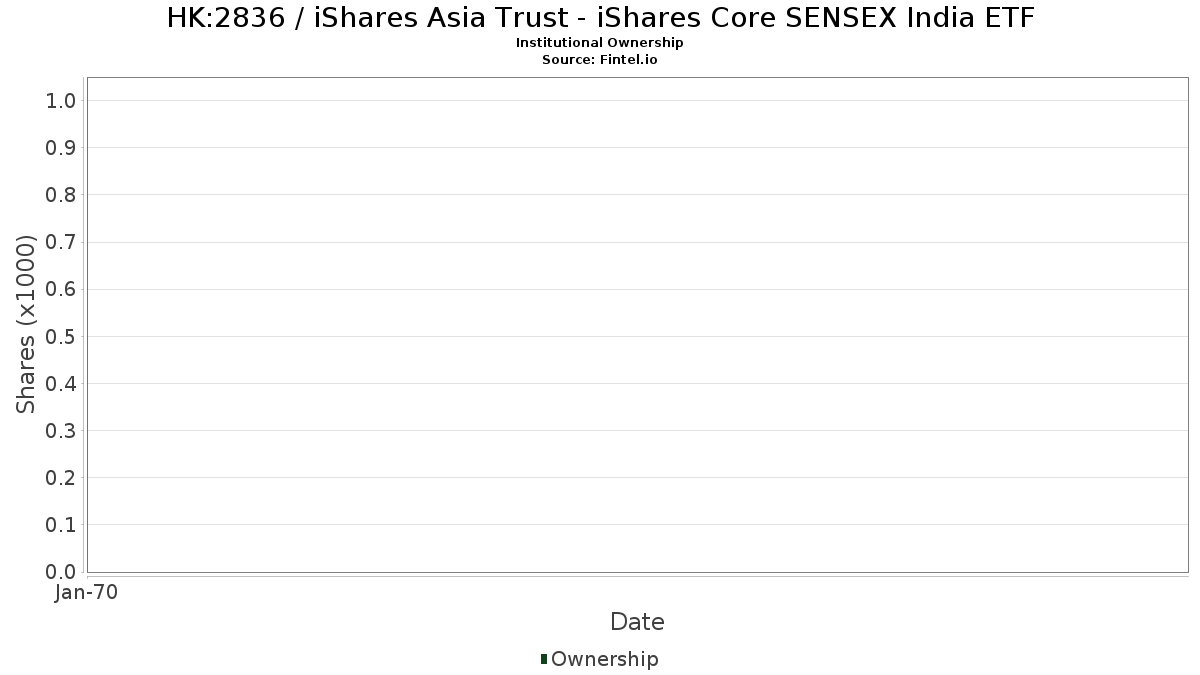This screenshot has width=1200, height=675.
Task: Click the 0.3 y-axis tick label
Action: (x=61, y=430)
